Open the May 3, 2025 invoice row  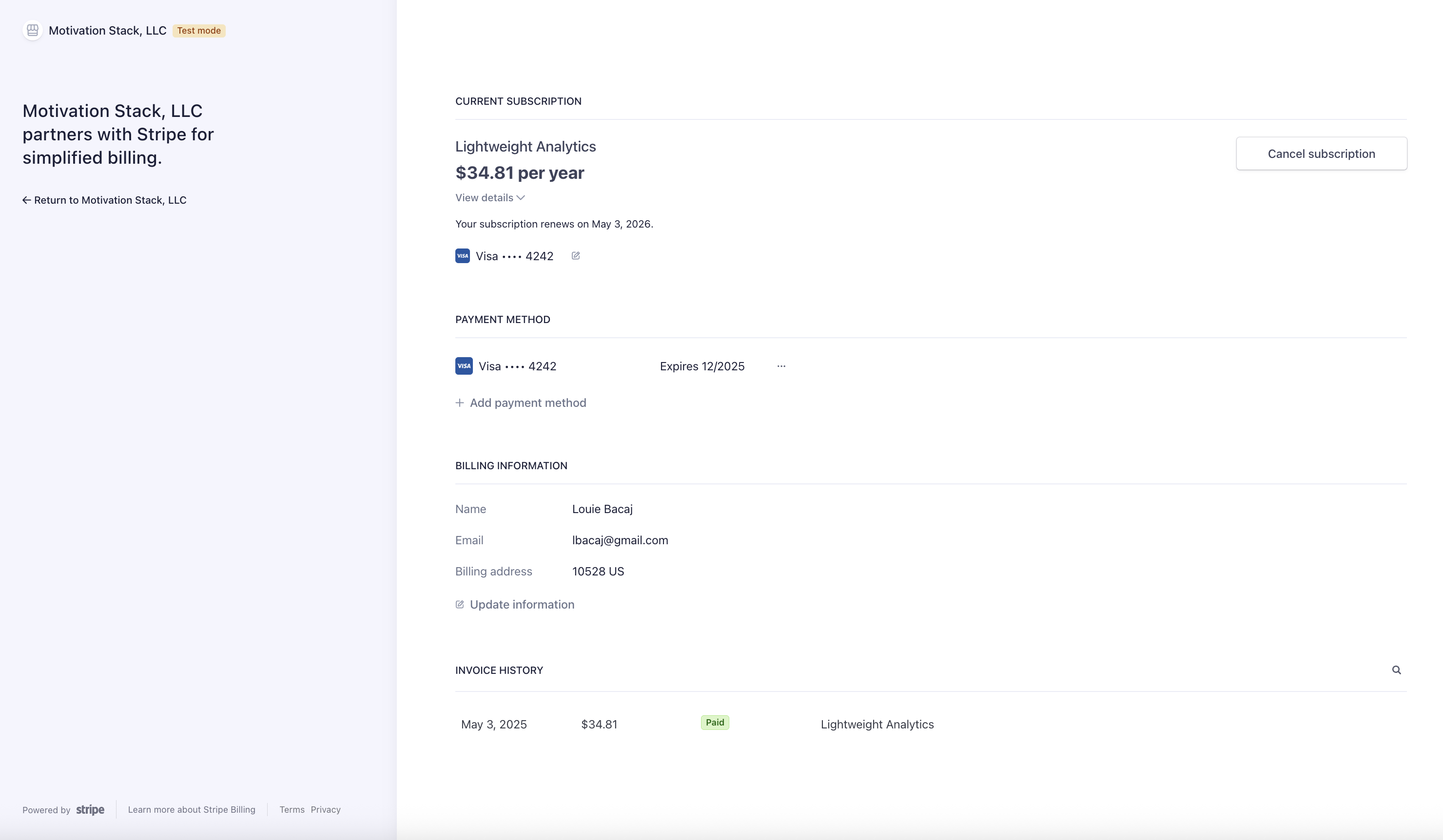pos(931,724)
